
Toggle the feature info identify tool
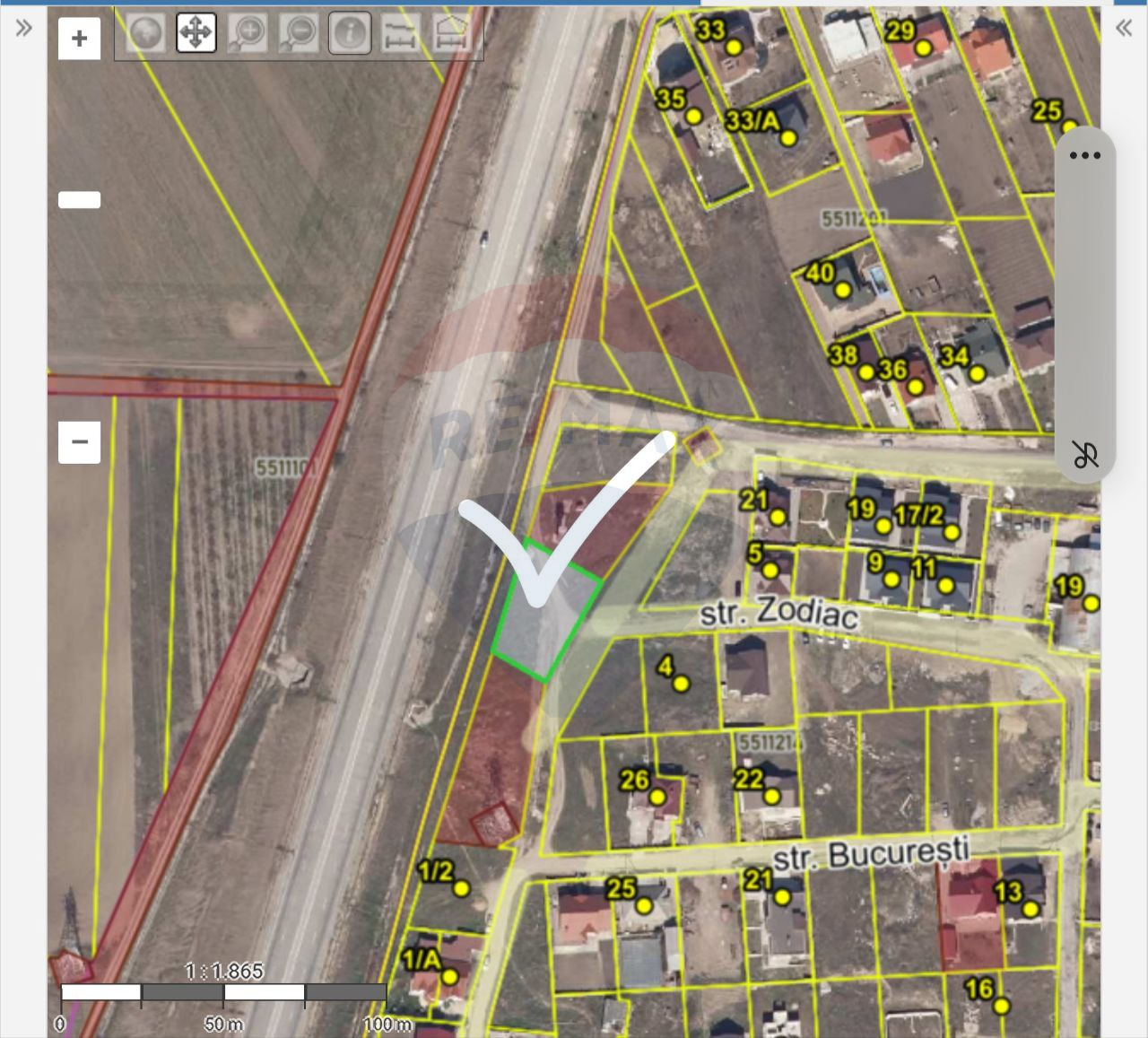pos(350,33)
